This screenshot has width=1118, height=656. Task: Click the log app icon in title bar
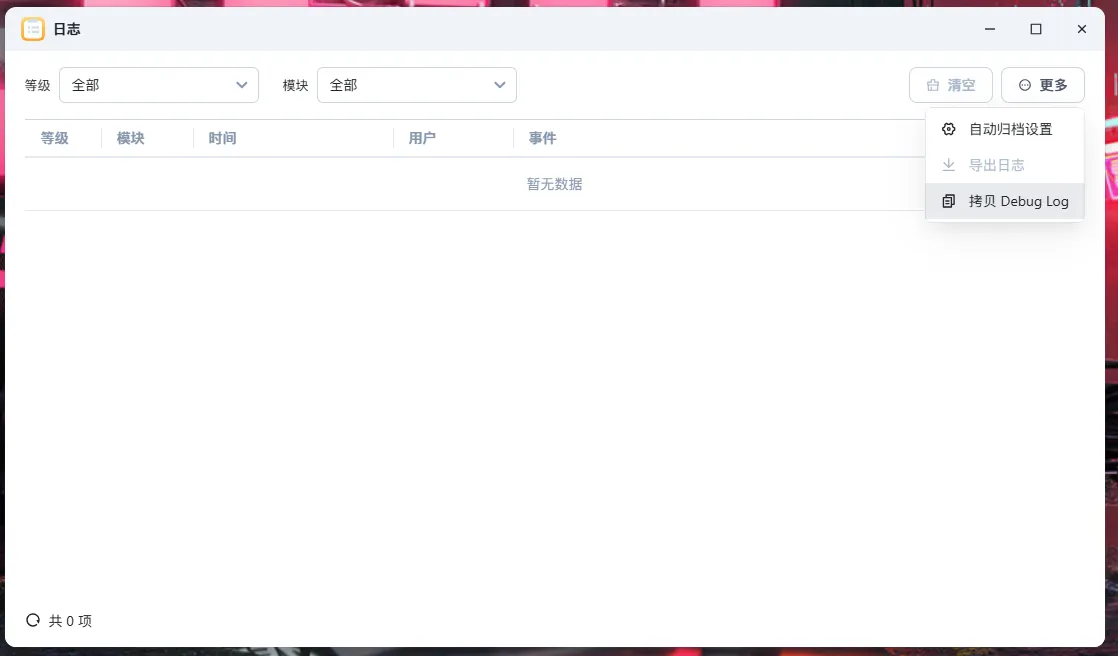(33, 29)
